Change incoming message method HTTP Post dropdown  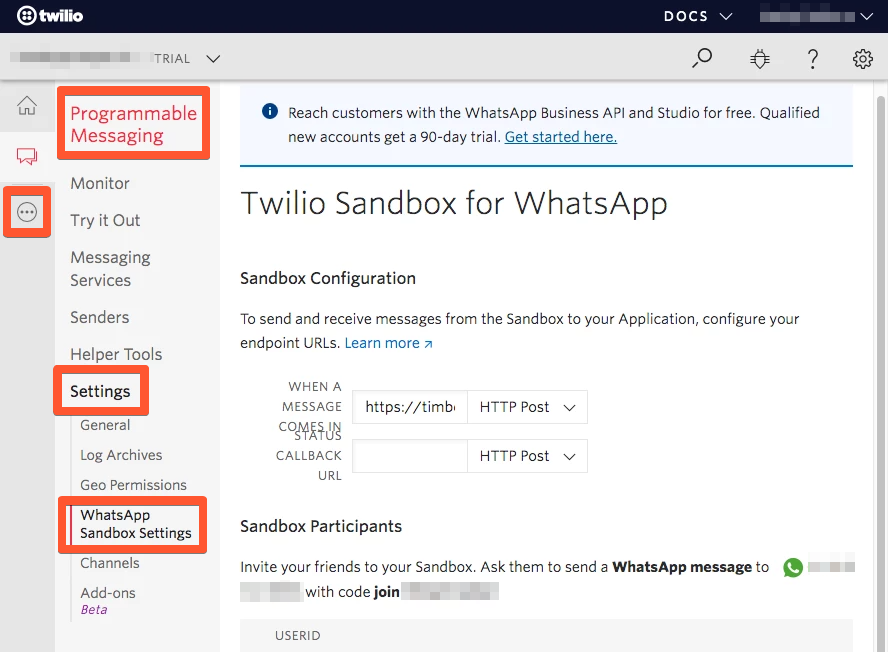[527, 407]
